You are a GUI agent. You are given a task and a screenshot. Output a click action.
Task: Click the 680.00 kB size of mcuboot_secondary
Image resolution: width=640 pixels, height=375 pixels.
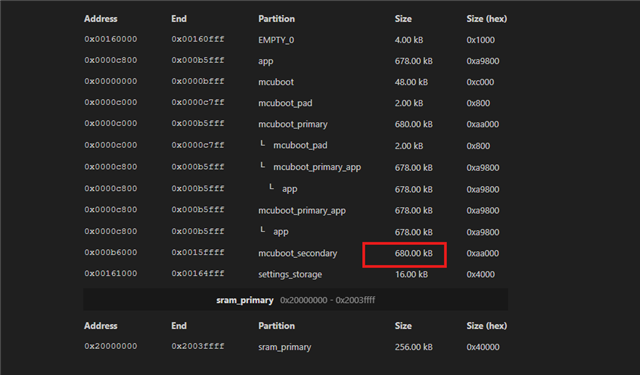(413, 253)
